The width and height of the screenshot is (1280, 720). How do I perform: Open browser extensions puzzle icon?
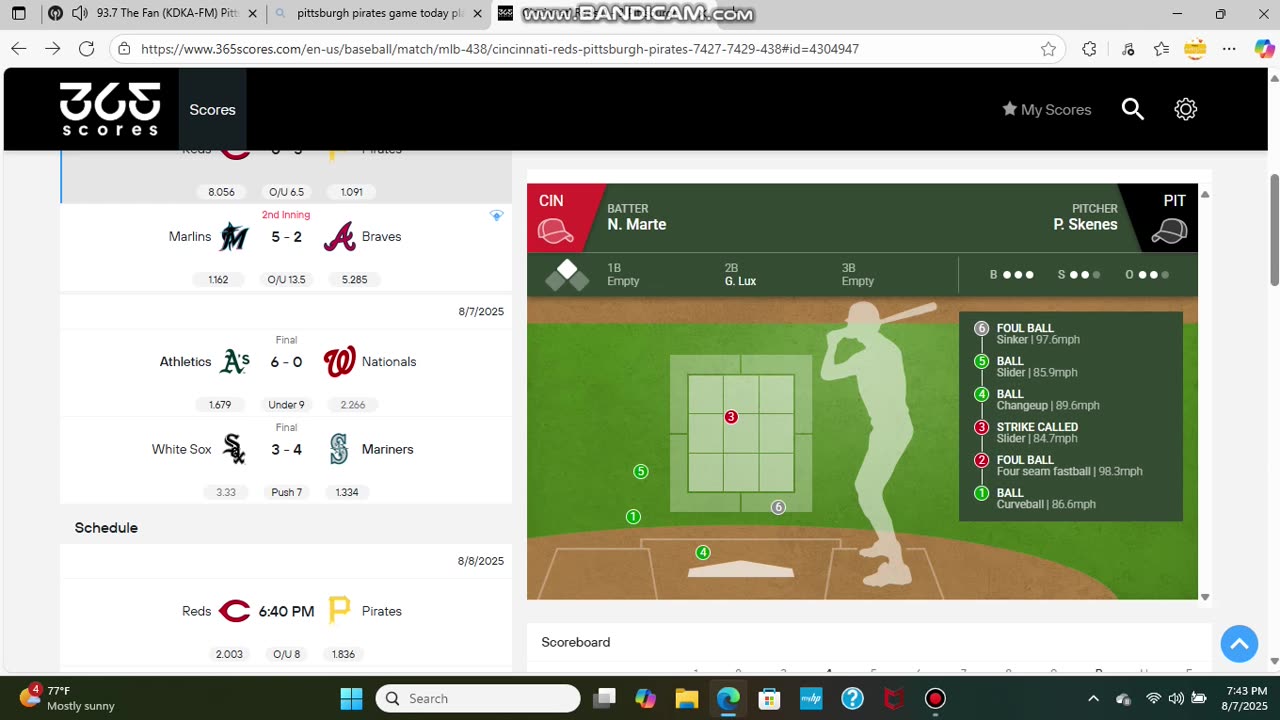pos(1089,49)
